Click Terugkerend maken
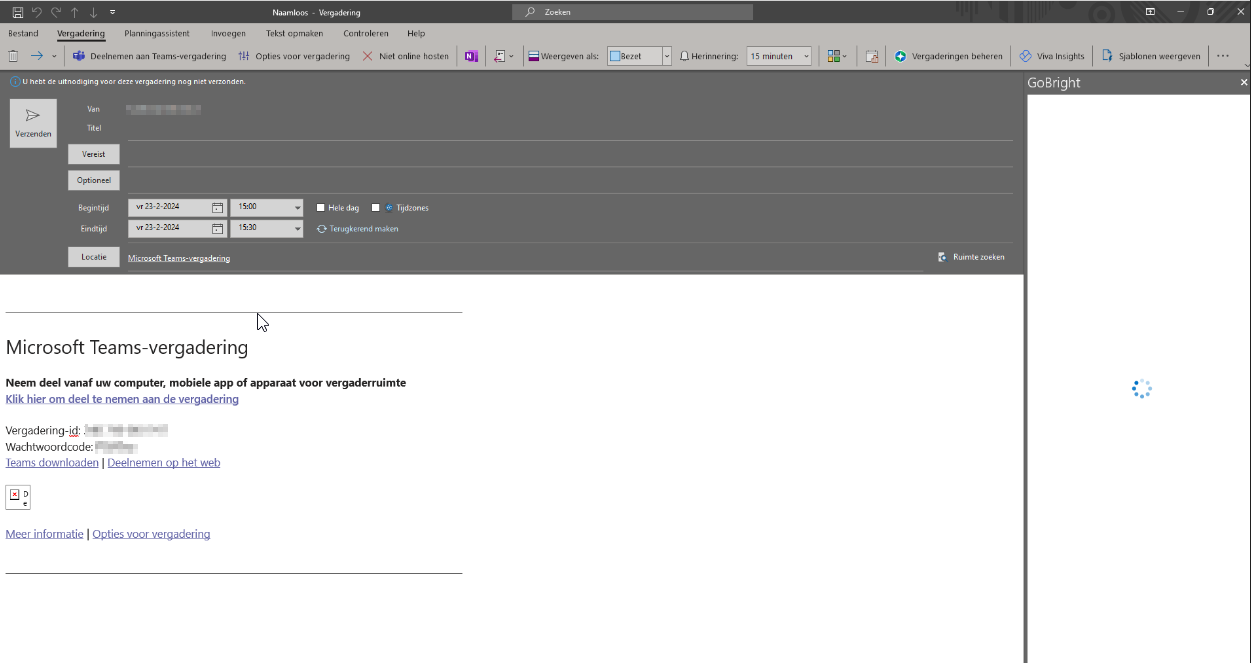This screenshot has height=663, width=1251. coord(357,229)
